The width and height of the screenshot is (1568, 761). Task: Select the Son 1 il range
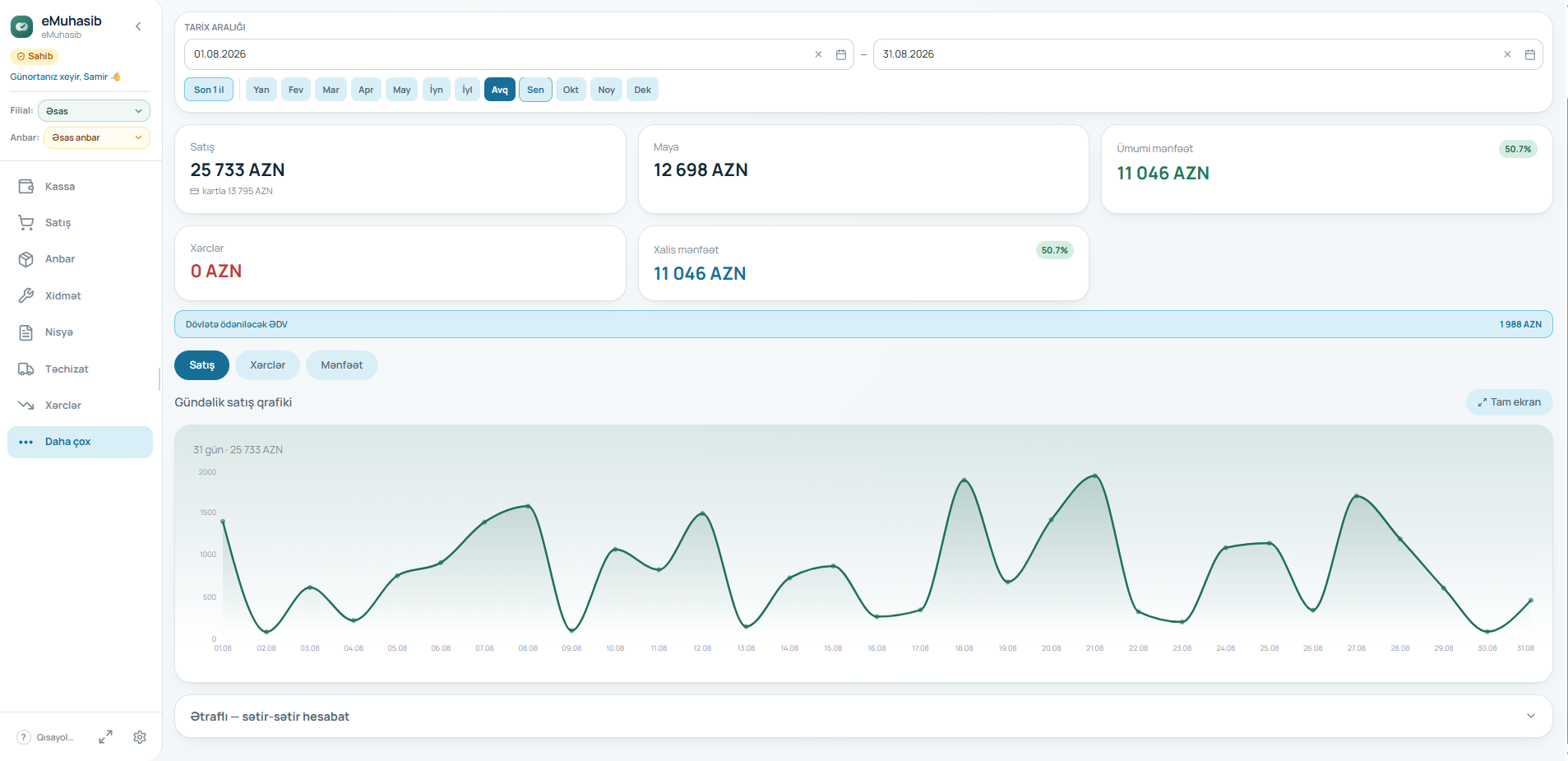pos(209,90)
